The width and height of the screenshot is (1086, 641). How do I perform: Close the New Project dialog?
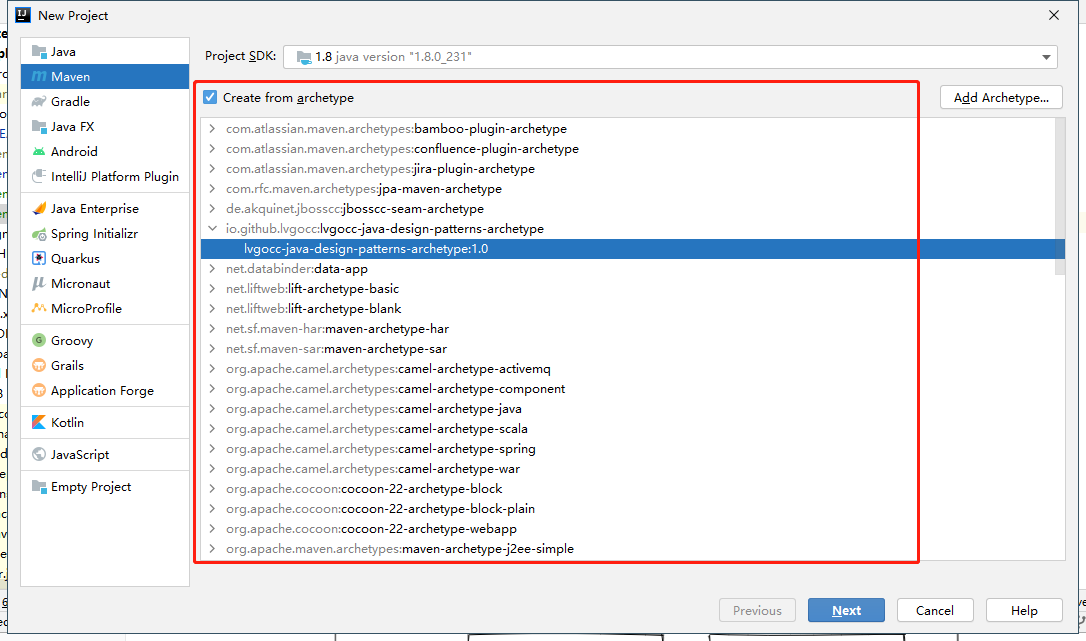point(1053,15)
